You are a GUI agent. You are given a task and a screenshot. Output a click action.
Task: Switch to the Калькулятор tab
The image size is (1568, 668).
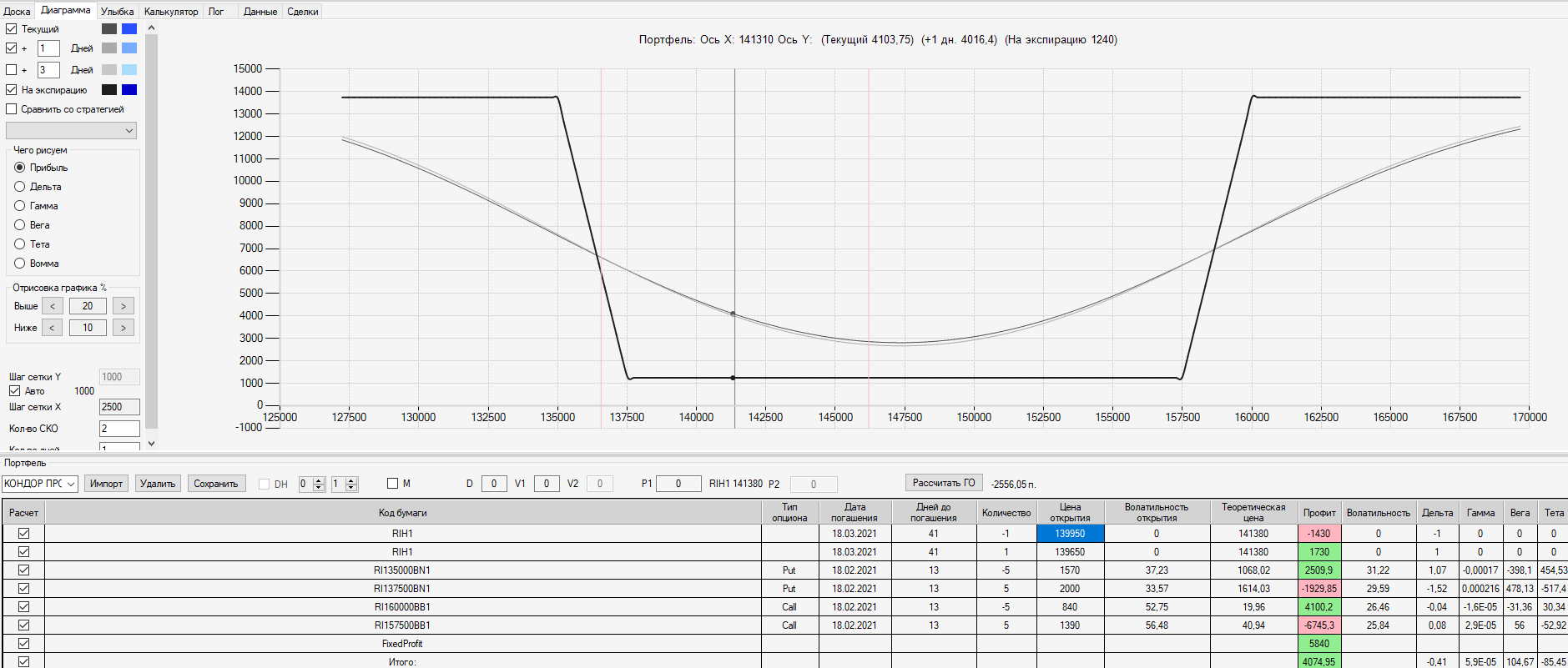point(171,12)
